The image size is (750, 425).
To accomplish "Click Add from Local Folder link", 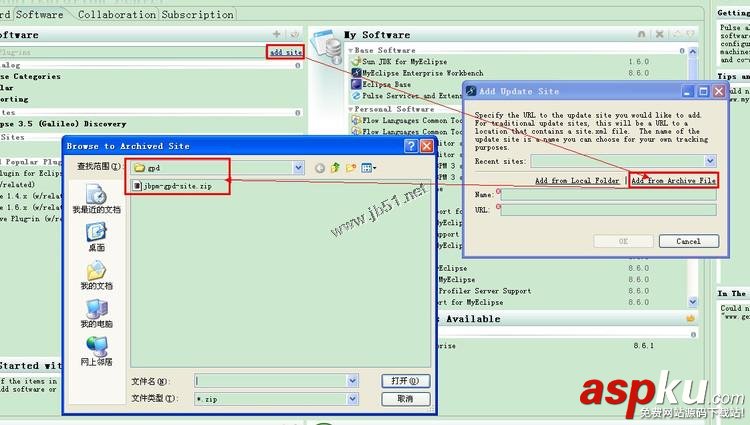I will 577,180.
